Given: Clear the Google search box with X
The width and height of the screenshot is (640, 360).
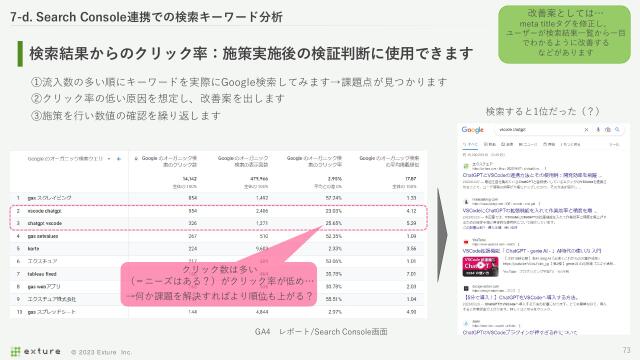Looking at the screenshot, I should (587, 129).
